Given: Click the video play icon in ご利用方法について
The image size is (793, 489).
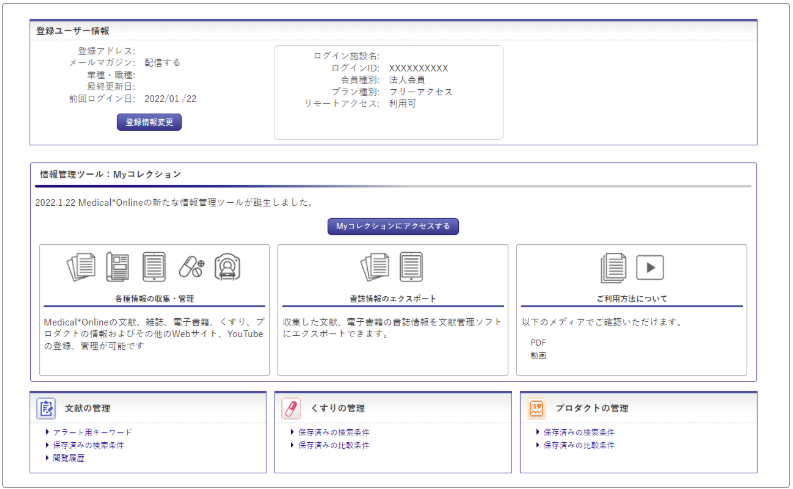Looking at the screenshot, I should click(x=651, y=267).
